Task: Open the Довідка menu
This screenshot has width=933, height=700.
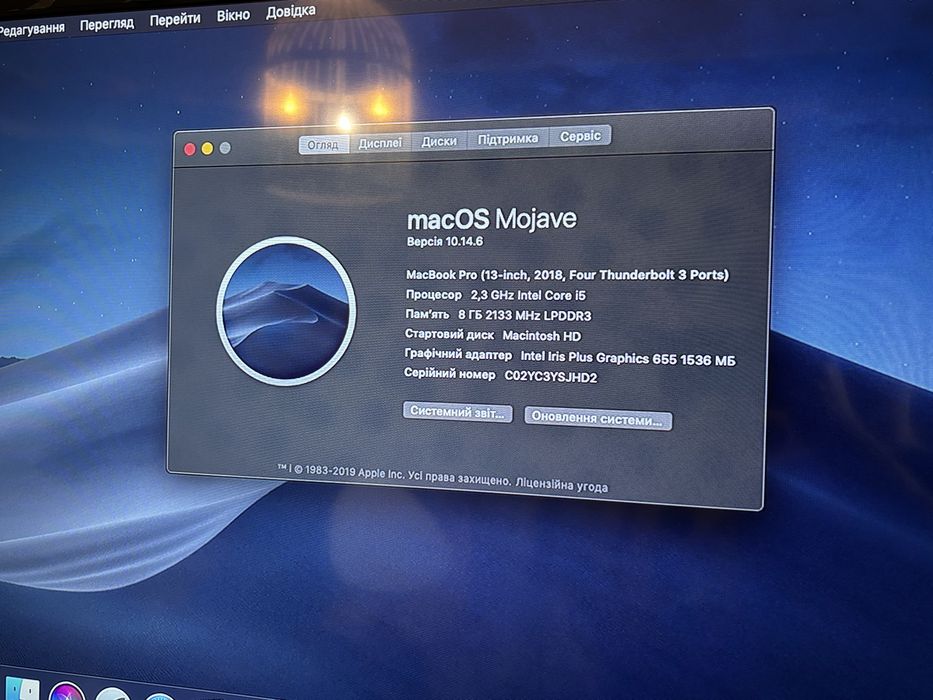Action: [x=290, y=11]
